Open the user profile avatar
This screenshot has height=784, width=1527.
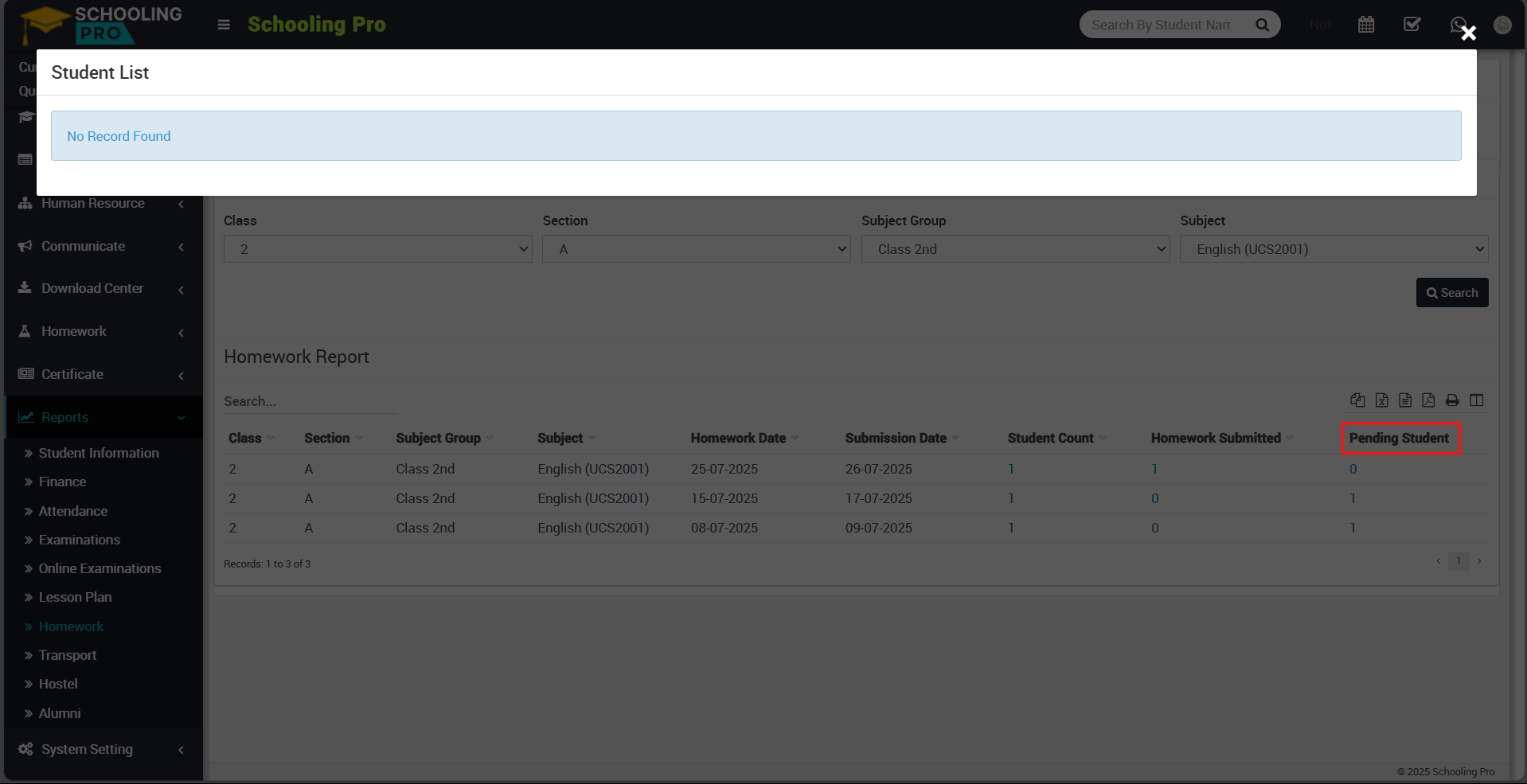(1502, 25)
